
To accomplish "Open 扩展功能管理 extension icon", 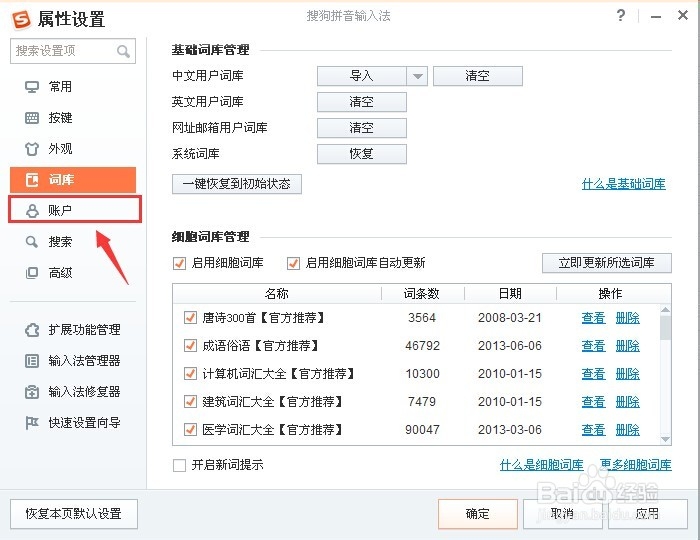I will [32, 330].
